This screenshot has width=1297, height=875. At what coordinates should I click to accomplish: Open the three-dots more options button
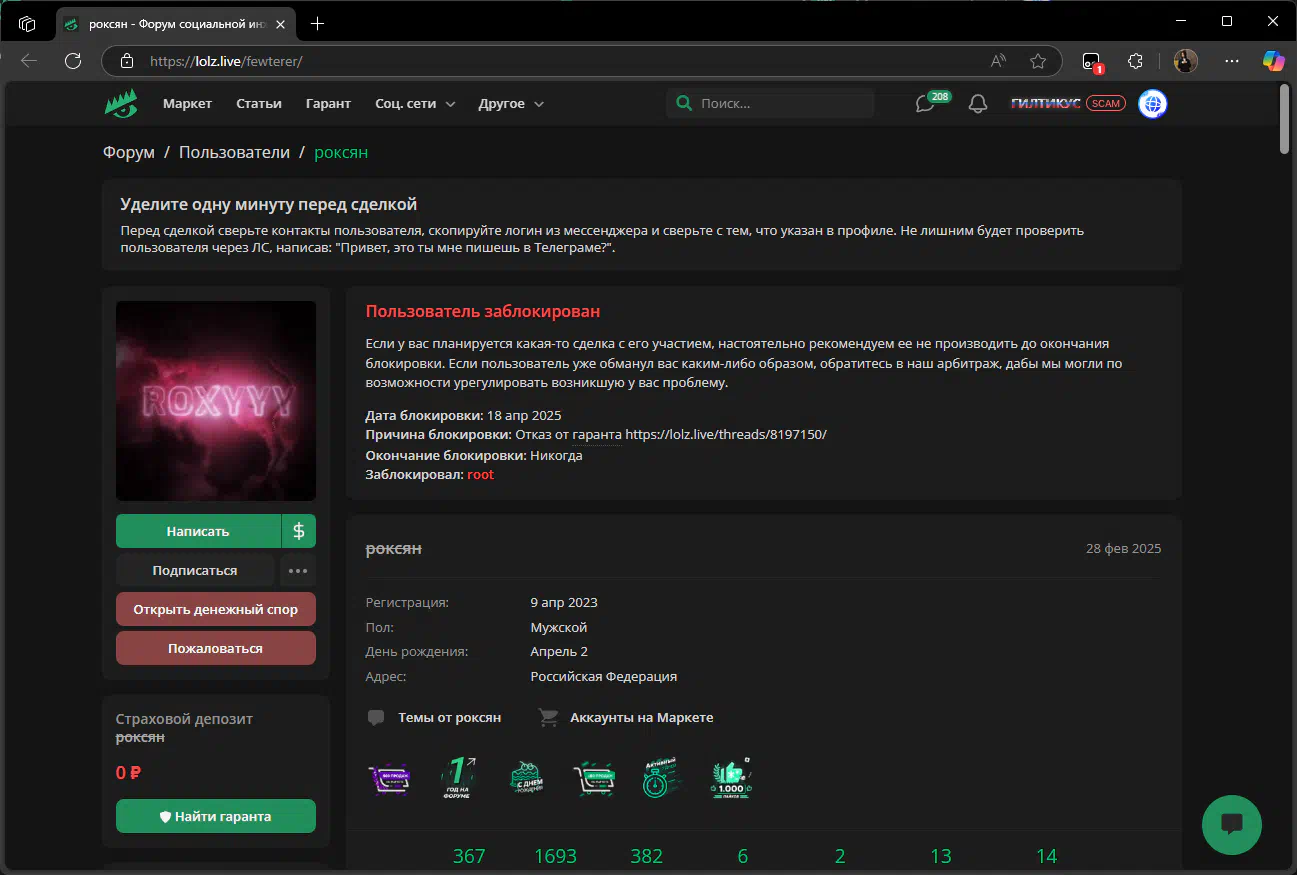(297, 571)
